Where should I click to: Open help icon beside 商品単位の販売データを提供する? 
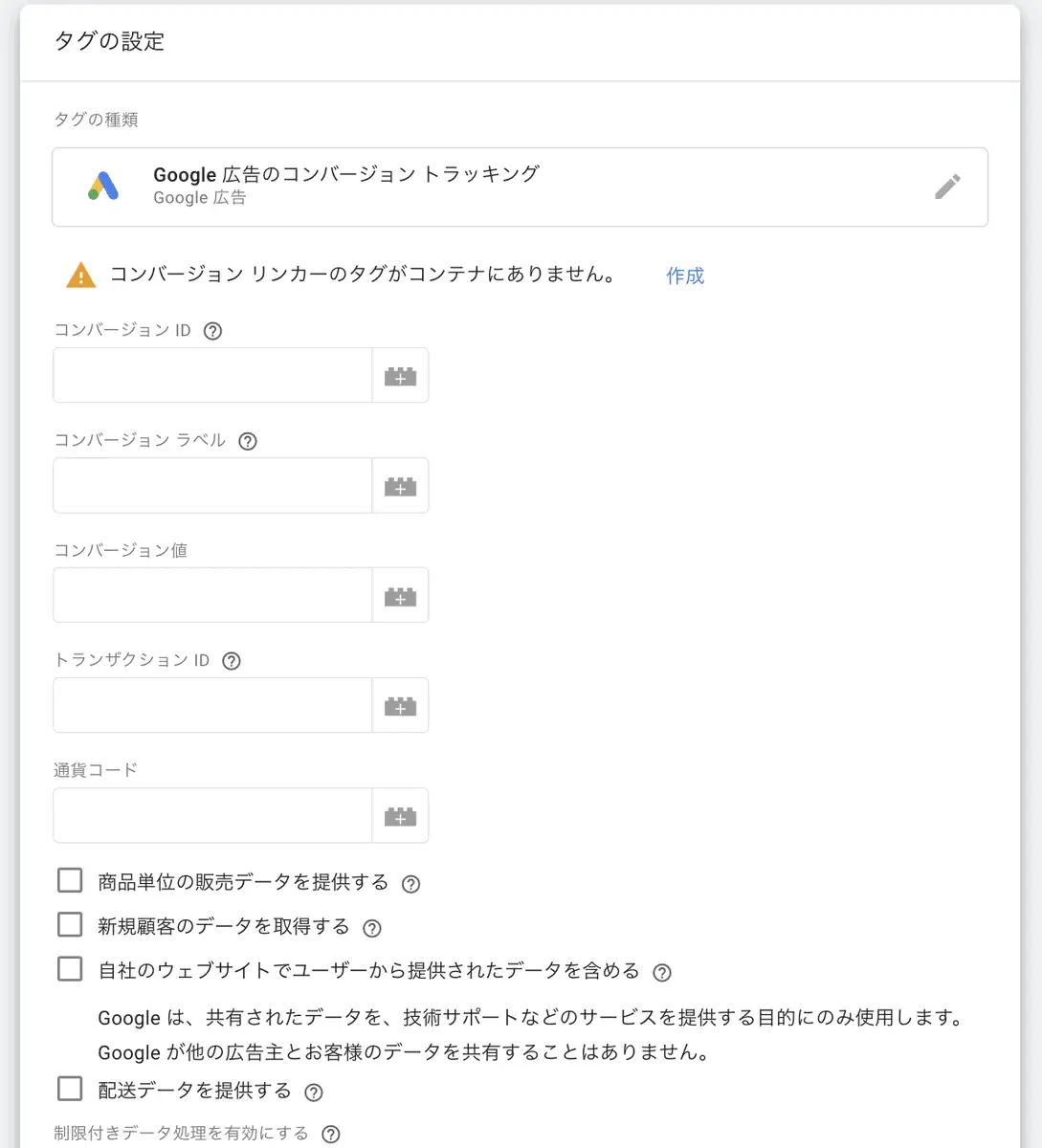click(411, 883)
